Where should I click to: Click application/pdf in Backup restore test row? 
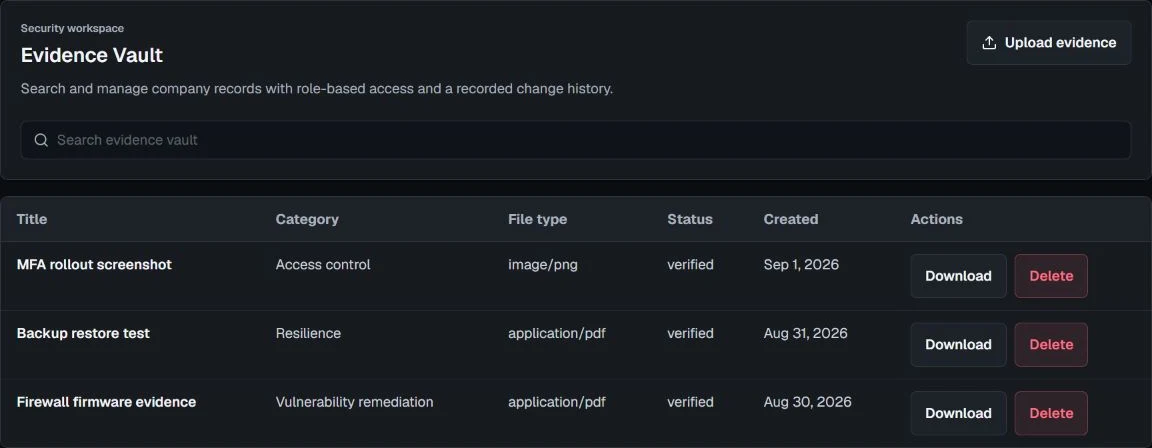coord(556,333)
